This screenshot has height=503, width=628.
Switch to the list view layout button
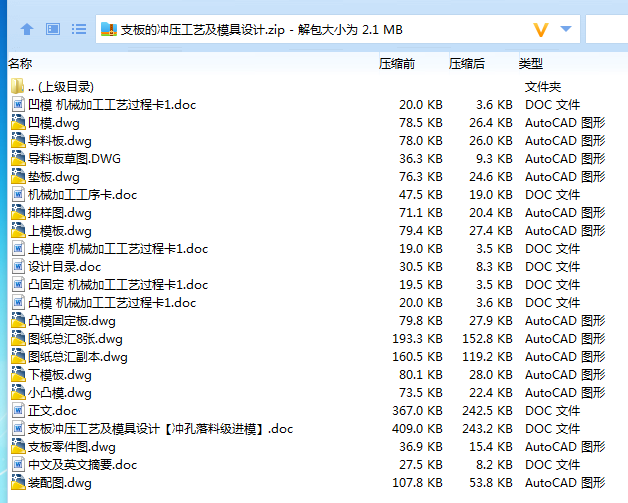pos(79,29)
